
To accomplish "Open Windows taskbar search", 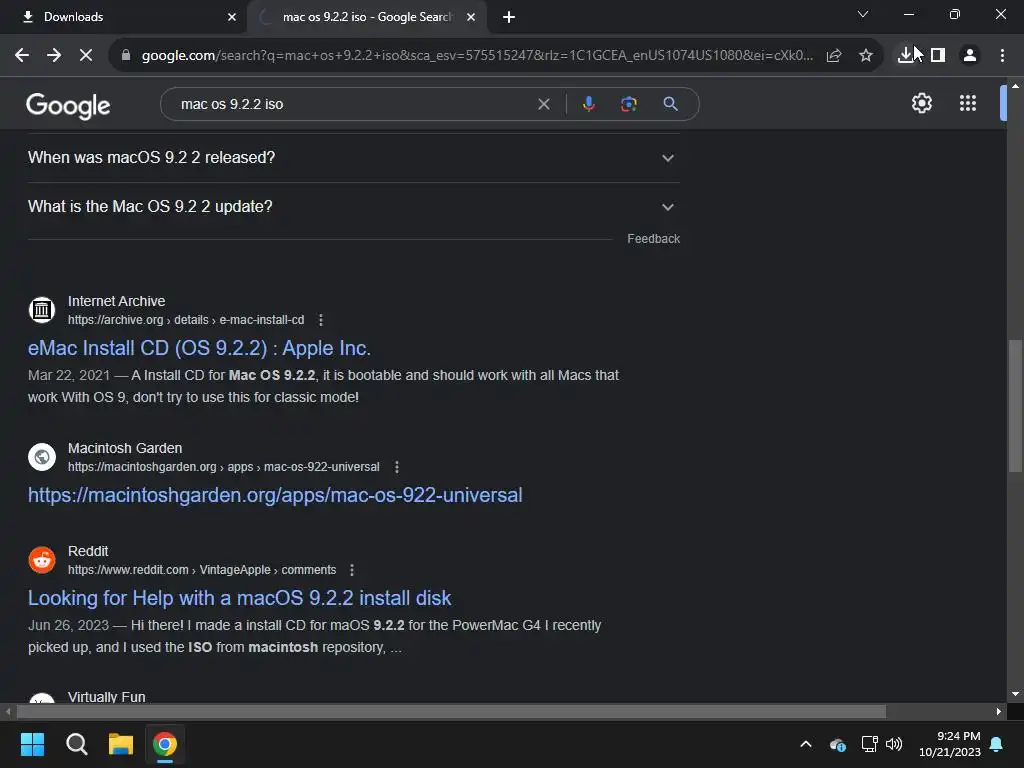I will [76, 744].
